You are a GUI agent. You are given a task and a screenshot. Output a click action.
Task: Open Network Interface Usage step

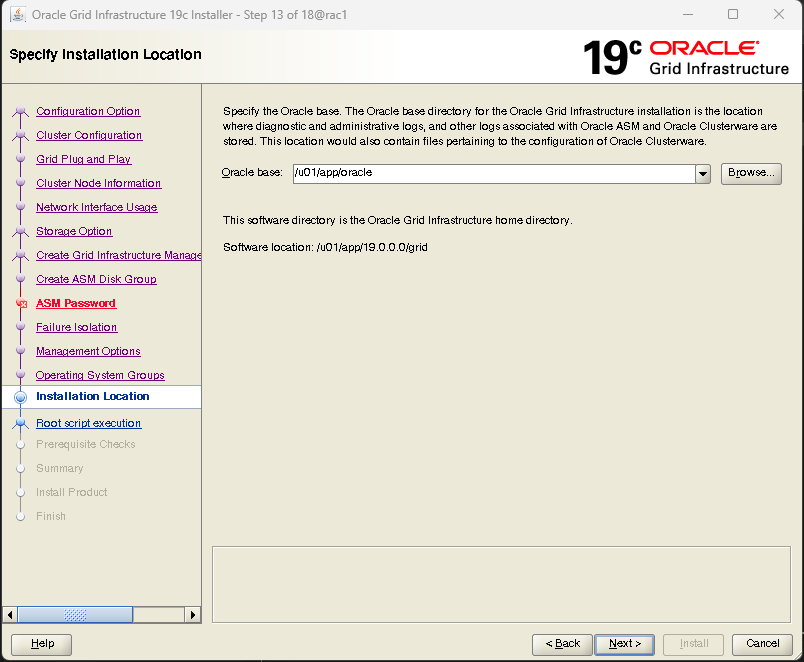click(96, 207)
